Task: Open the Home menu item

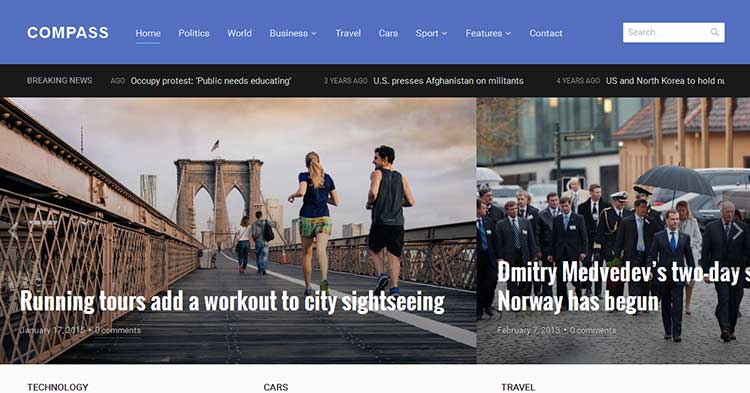Action: [x=148, y=33]
